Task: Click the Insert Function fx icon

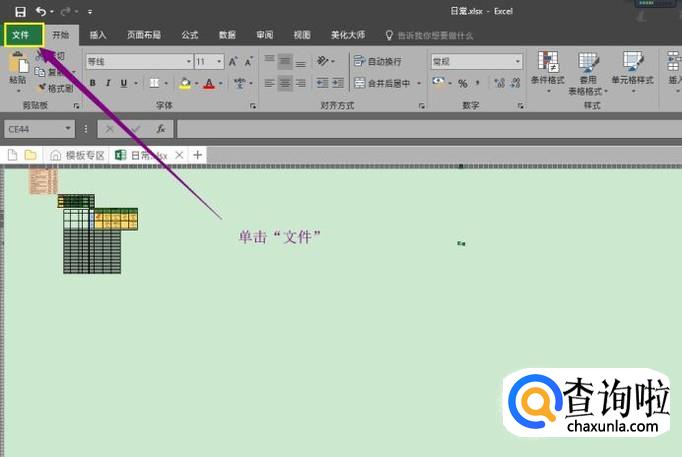Action: 160,129
